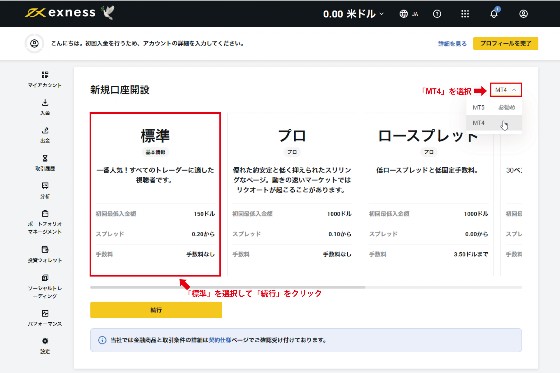Click the info icon in notice box
This screenshot has height=373, width=560.
point(102,340)
